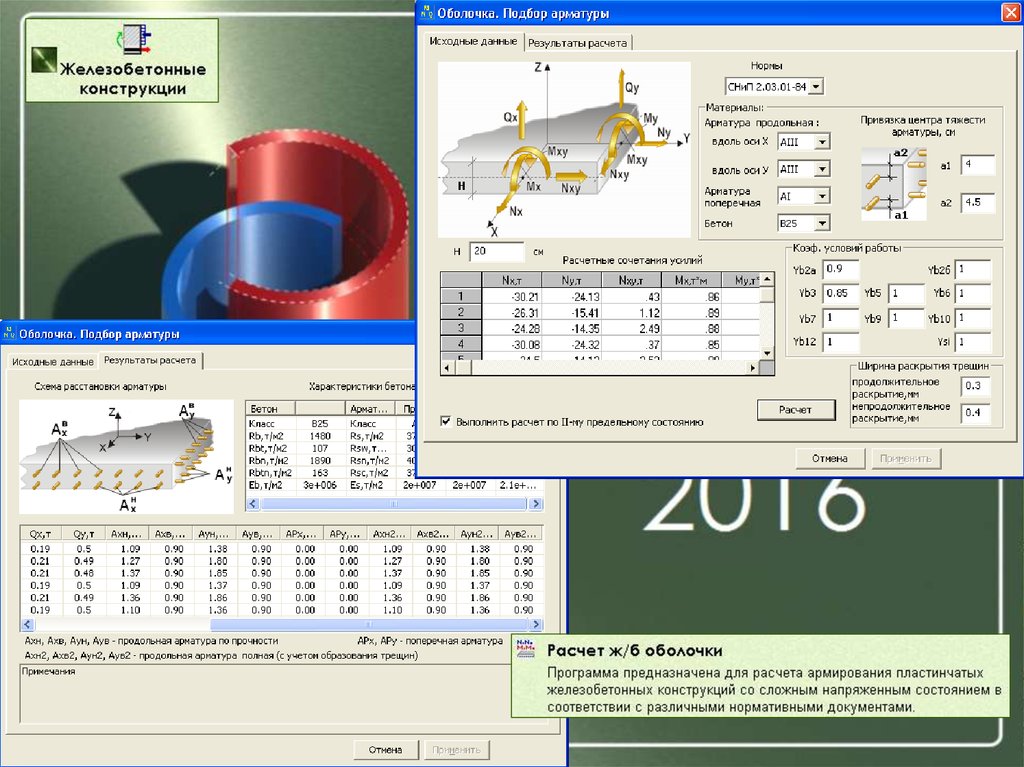Click the H thickness input field
The height and width of the screenshot is (767, 1024).
pos(496,251)
